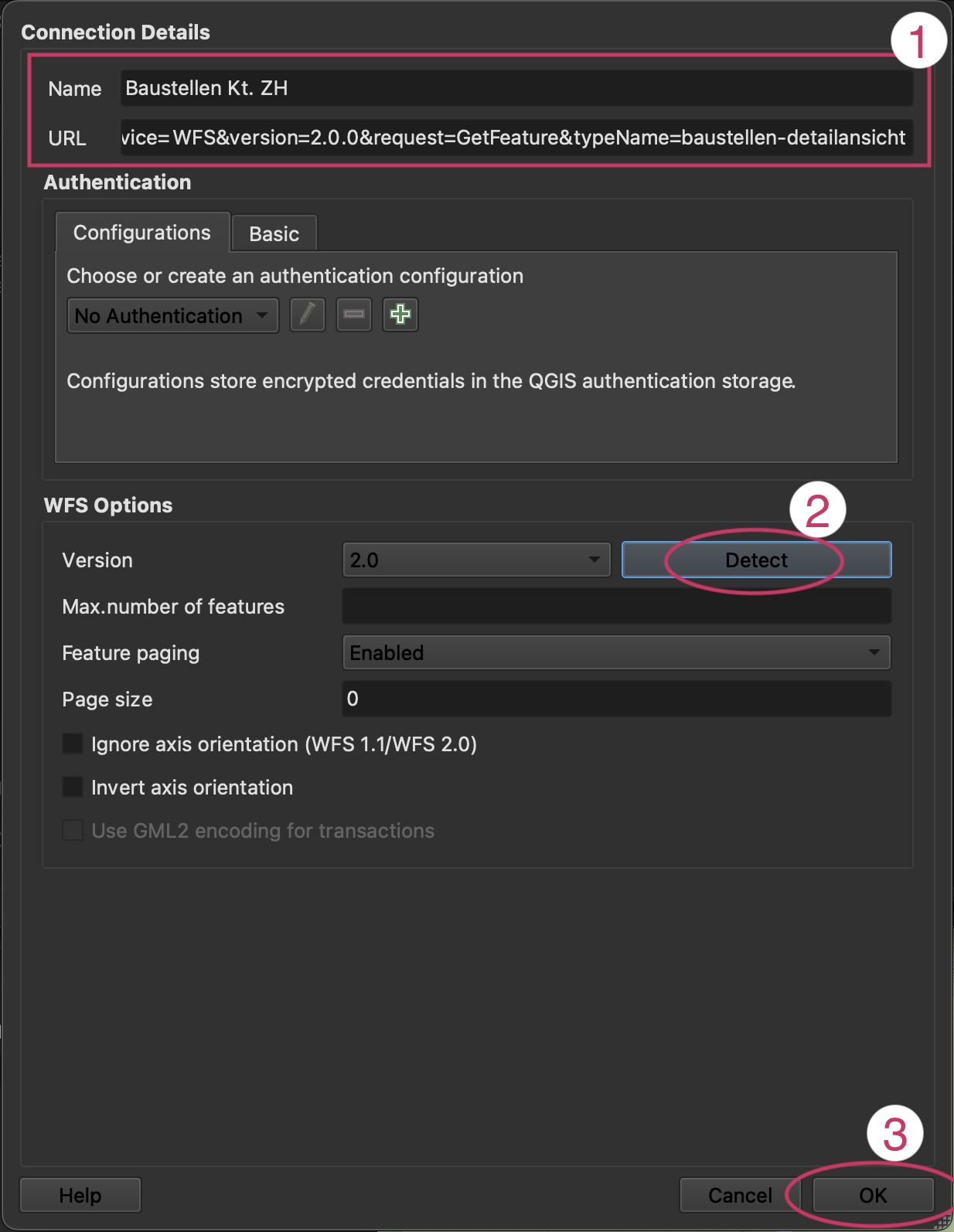The width and height of the screenshot is (954, 1232).
Task: Open the Feature paging dropdown
Action: pyautogui.click(x=615, y=653)
